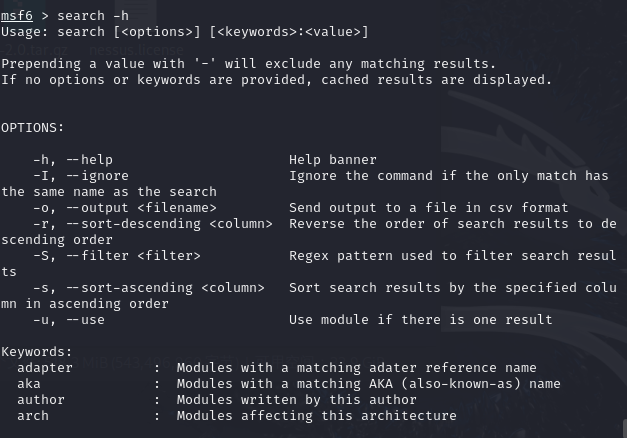Click the msf6 prompt text
627x438 pixels.
tap(17, 16)
